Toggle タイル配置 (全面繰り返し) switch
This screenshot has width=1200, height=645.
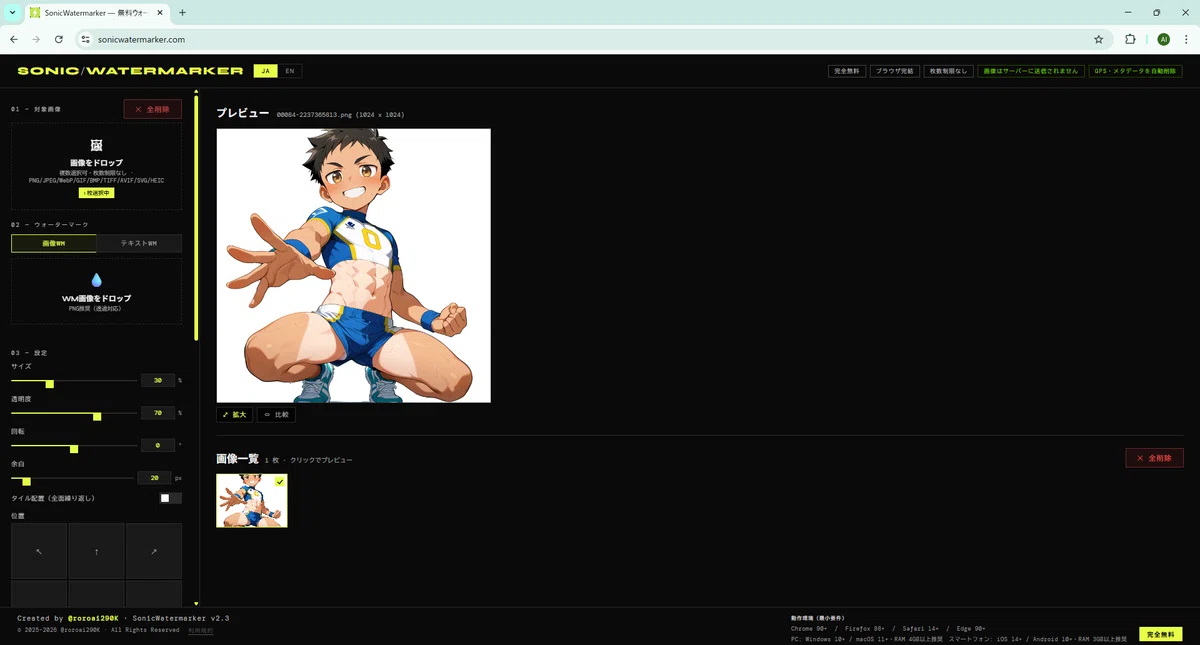click(171, 498)
